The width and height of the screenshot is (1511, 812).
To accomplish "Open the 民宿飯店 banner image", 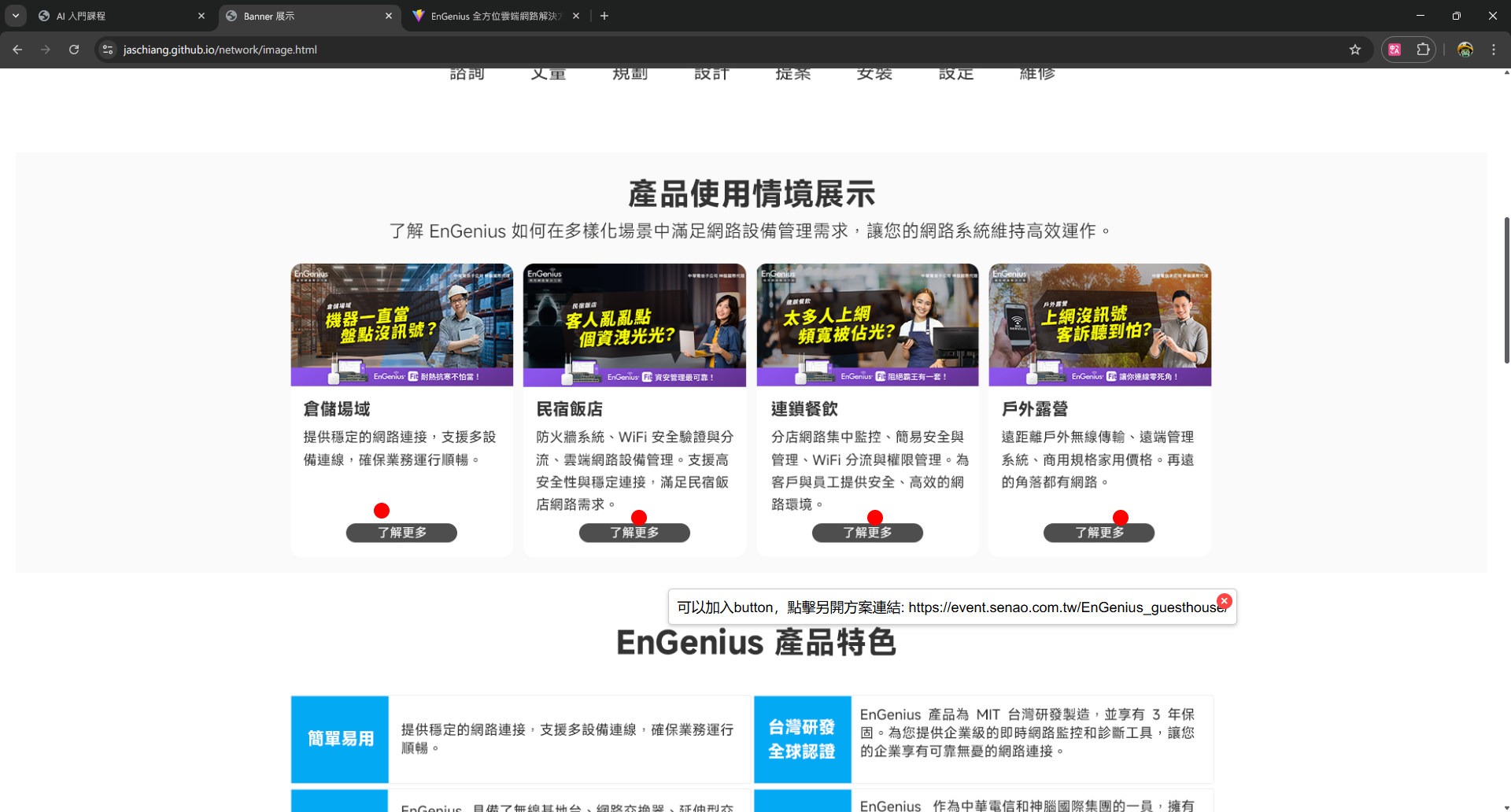I will tap(634, 325).
